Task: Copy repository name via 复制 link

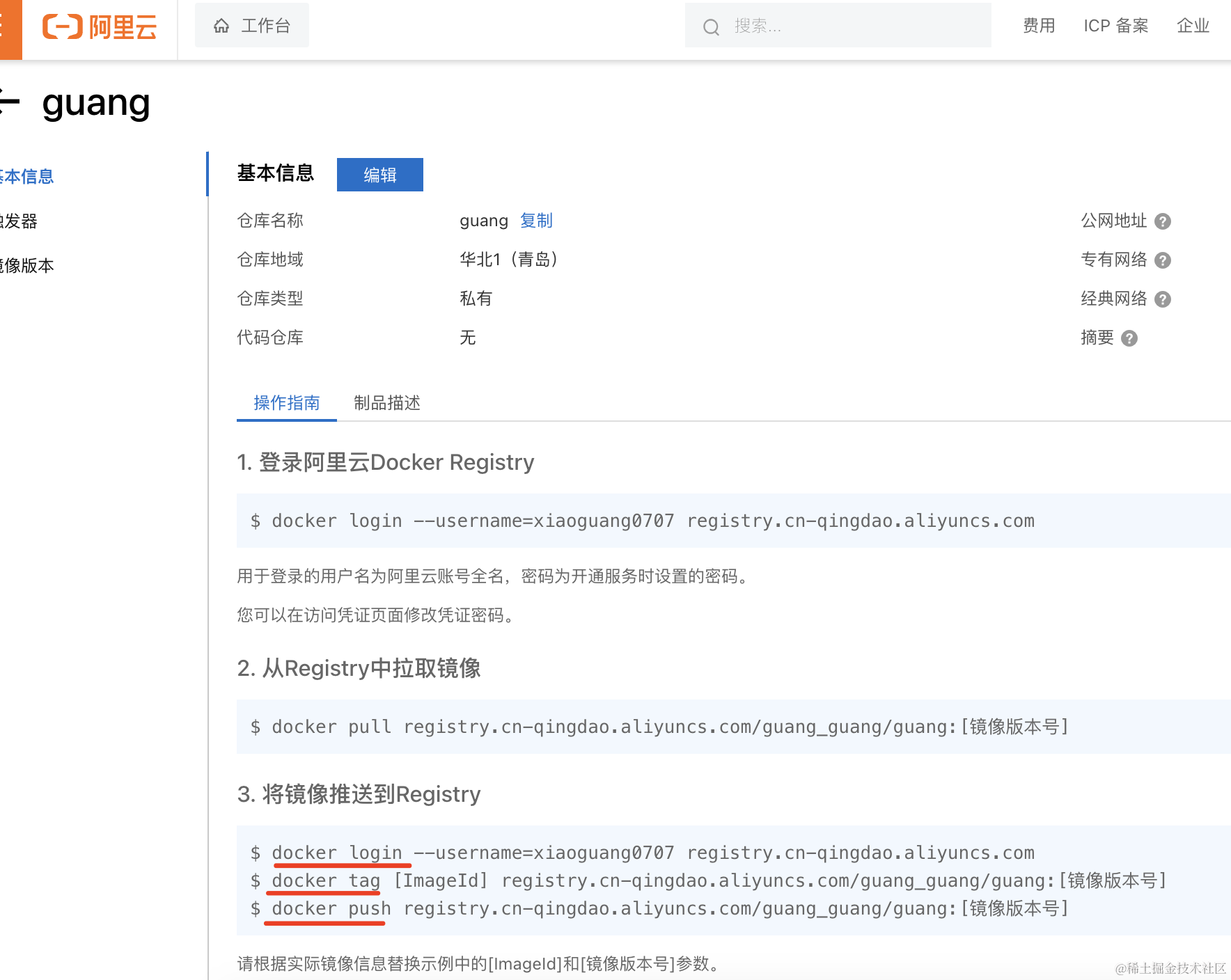Action: click(536, 221)
